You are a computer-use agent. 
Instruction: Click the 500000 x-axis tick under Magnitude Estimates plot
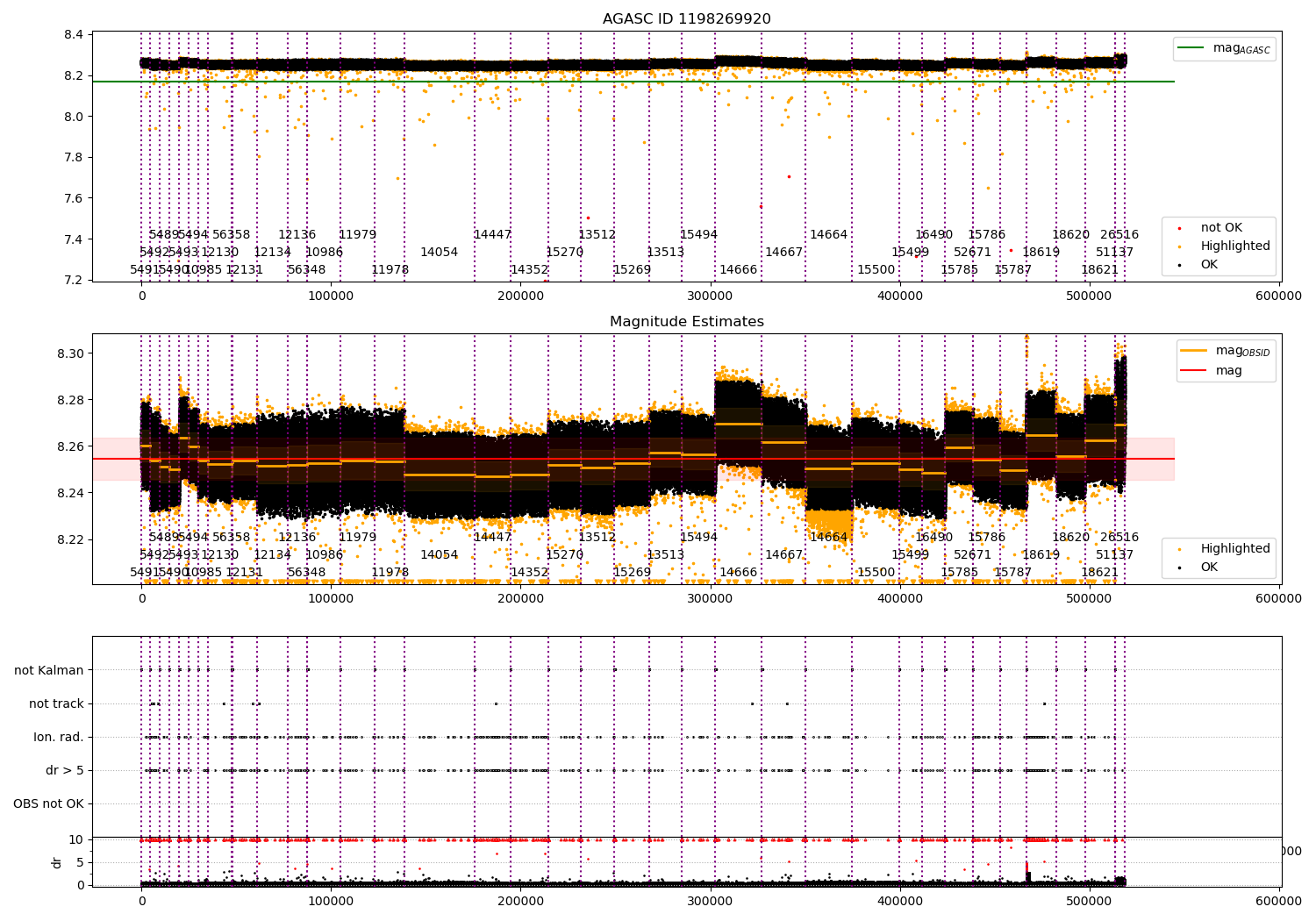pos(1090,599)
